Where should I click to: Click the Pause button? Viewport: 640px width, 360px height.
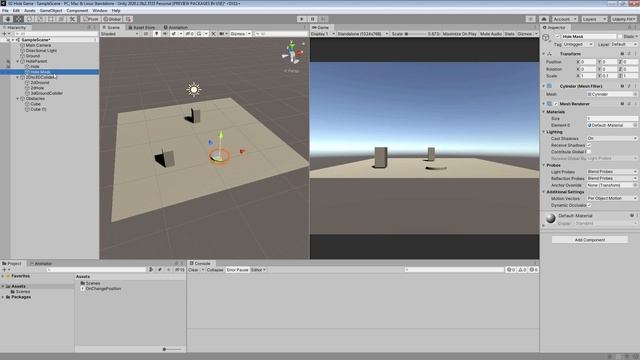(x=313, y=19)
